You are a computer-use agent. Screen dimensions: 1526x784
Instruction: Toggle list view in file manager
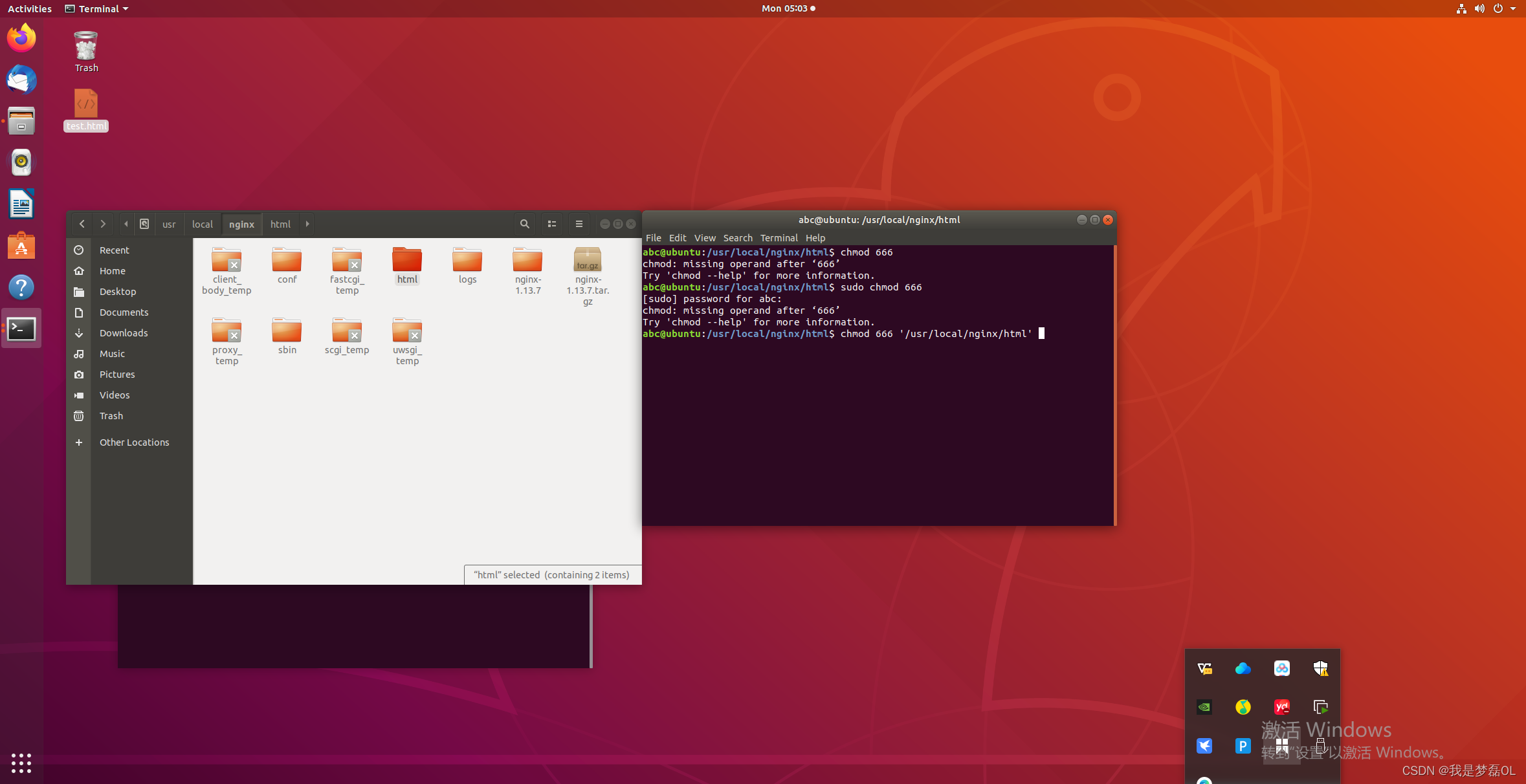(x=552, y=224)
